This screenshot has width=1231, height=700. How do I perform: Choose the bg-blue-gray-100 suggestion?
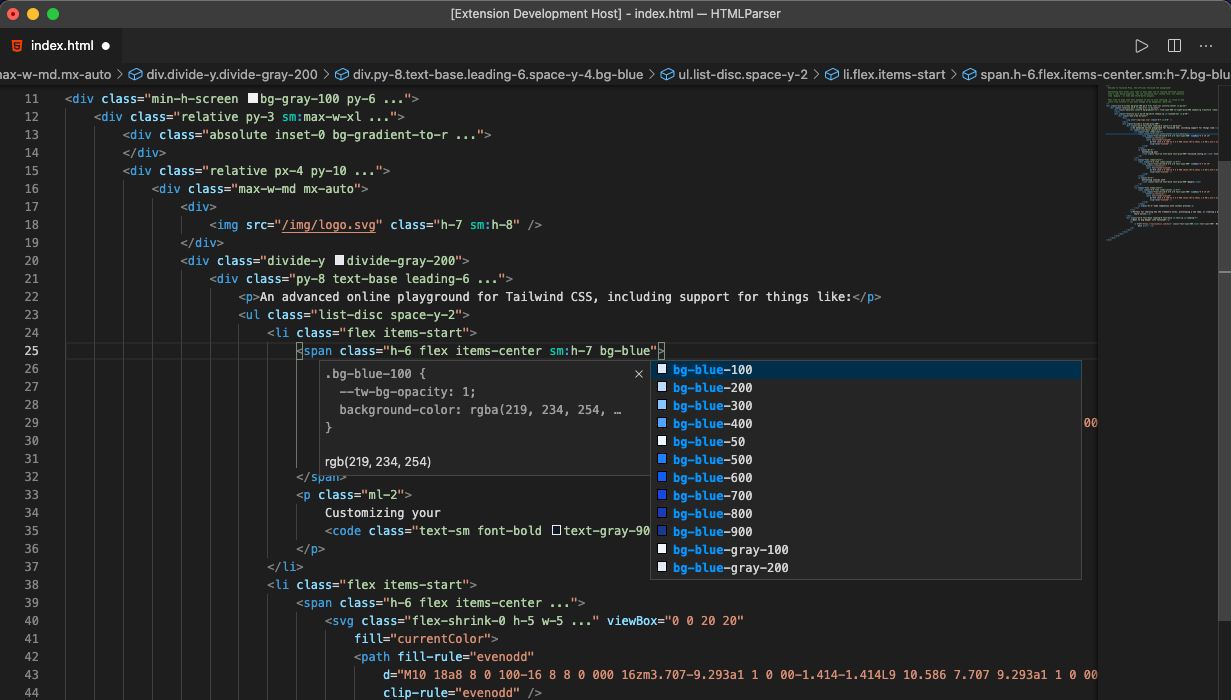pos(866,550)
